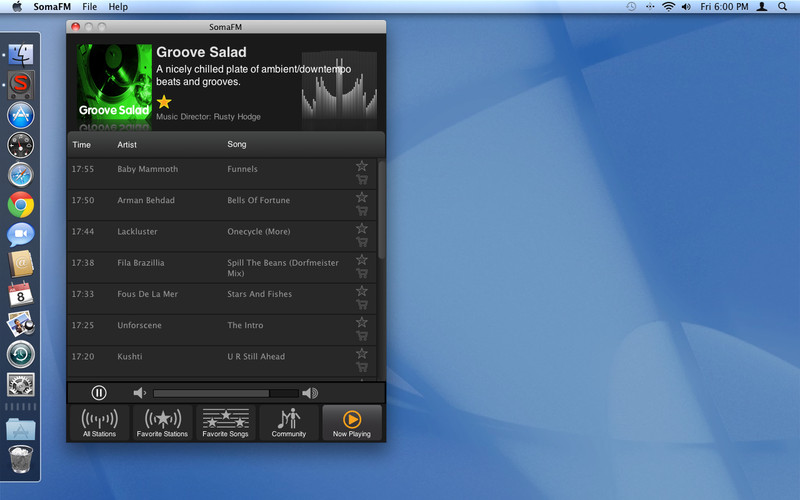Viewport: 800px width, 500px height.
Task: Open the Community tab
Action: click(x=289, y=422)
